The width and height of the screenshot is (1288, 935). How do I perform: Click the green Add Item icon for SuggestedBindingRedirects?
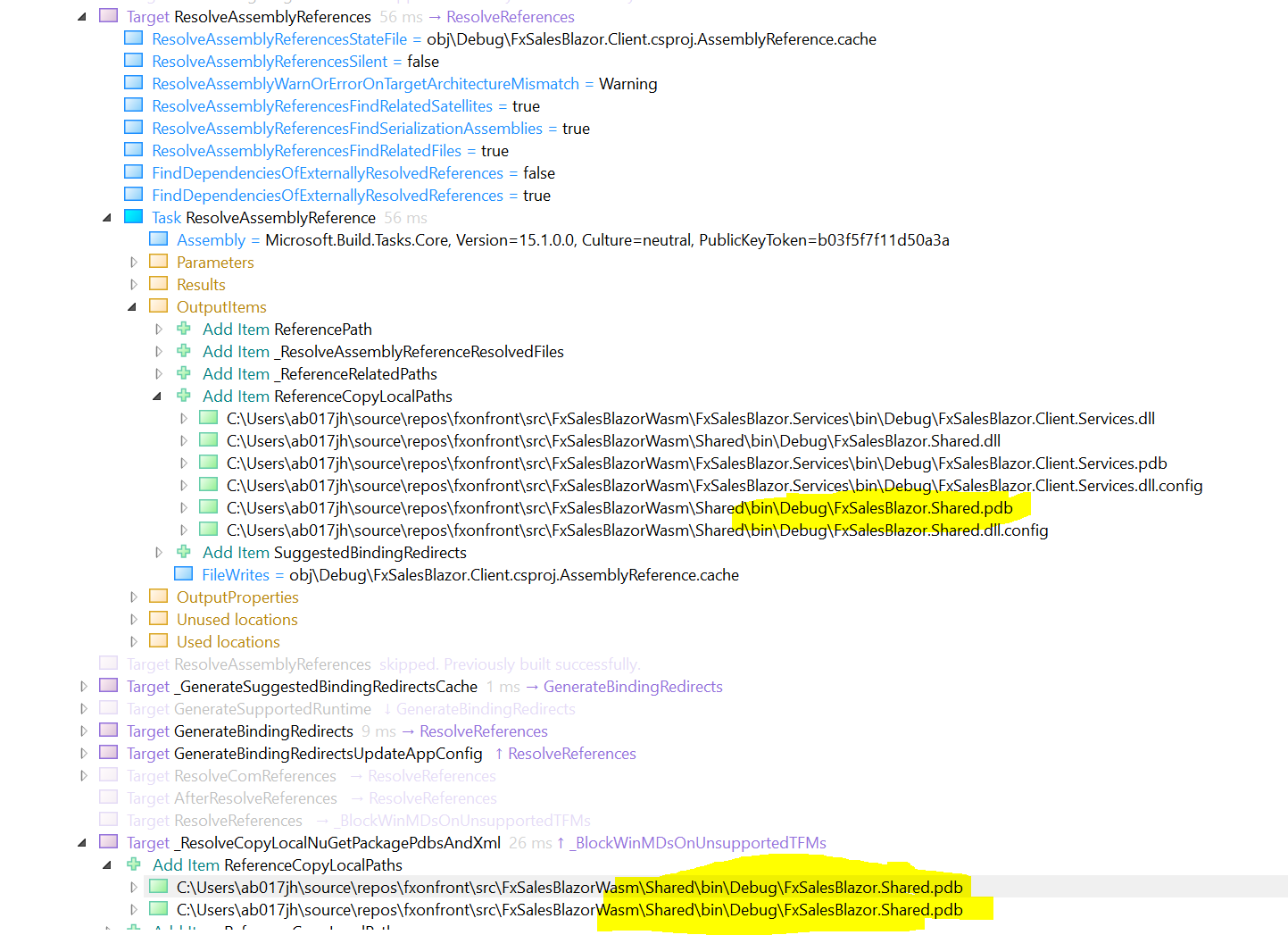tap(184, 551)
